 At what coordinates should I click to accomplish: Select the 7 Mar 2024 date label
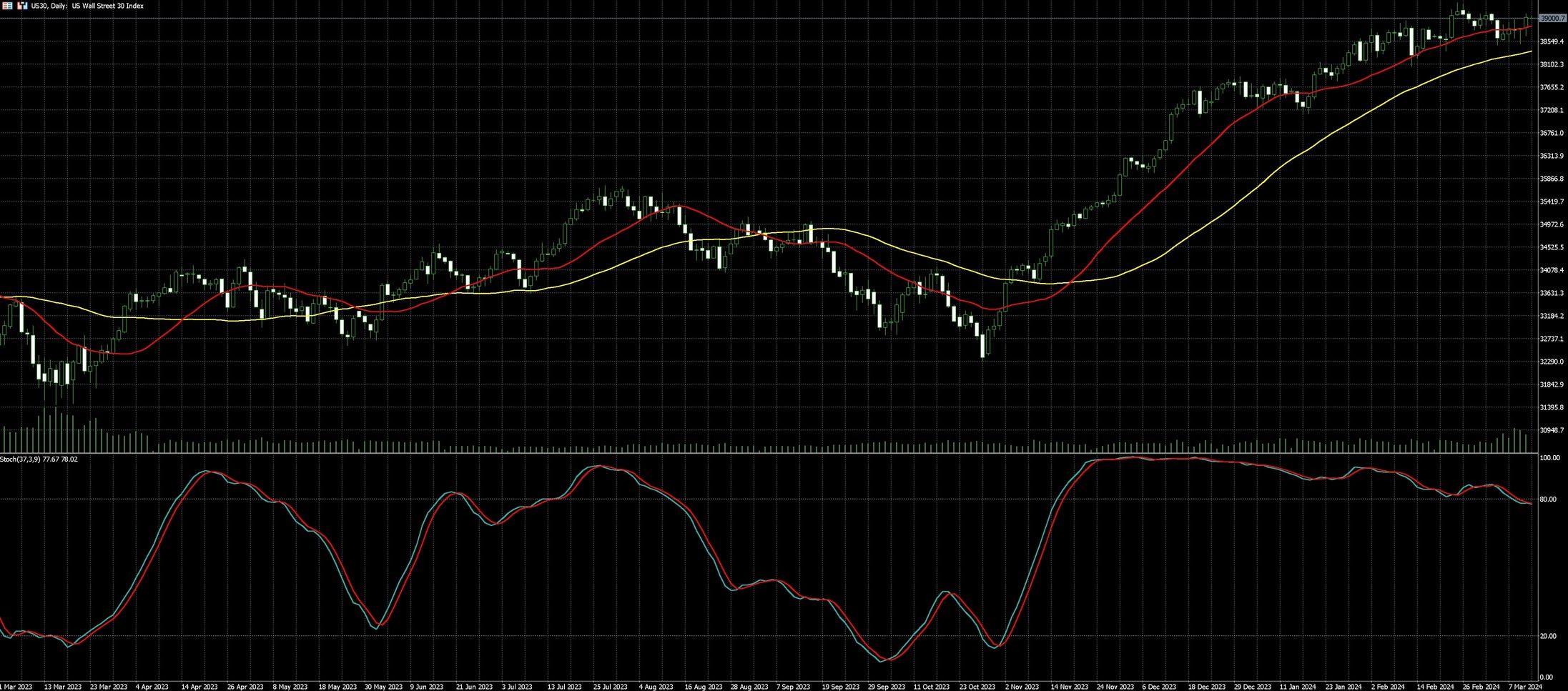(1525, 687)
